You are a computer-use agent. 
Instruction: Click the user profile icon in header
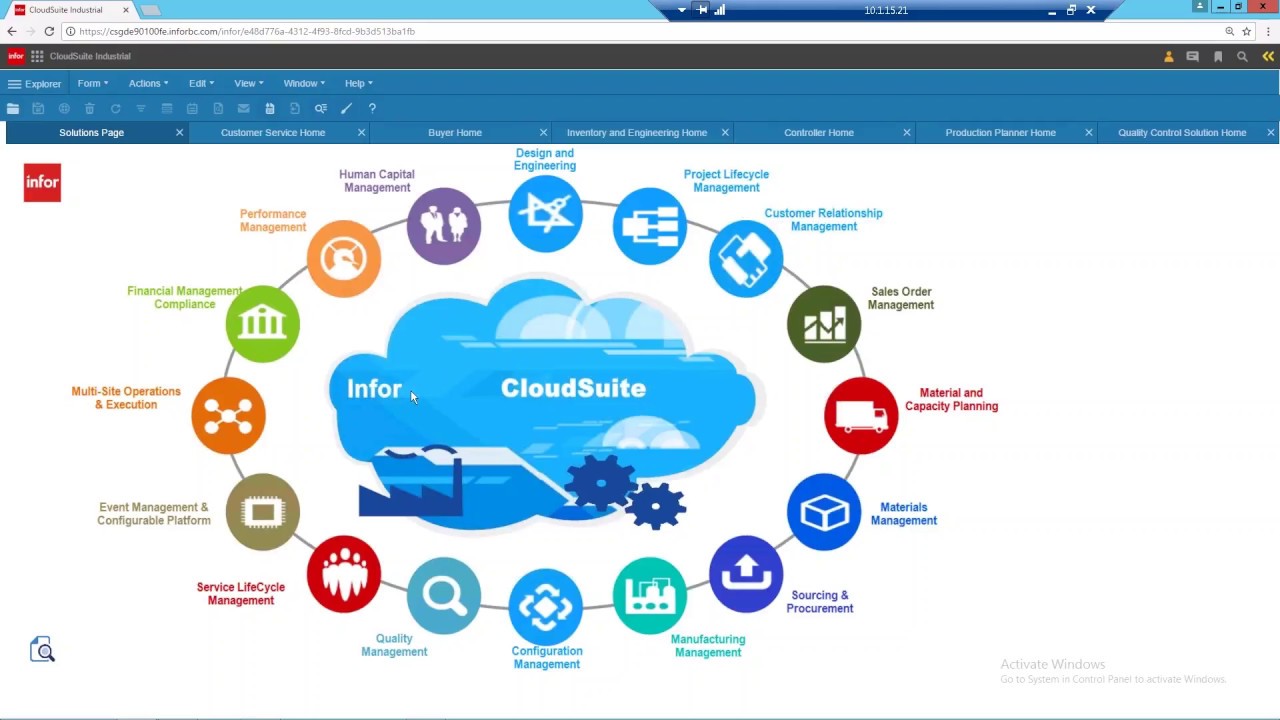pos(1168,57)
